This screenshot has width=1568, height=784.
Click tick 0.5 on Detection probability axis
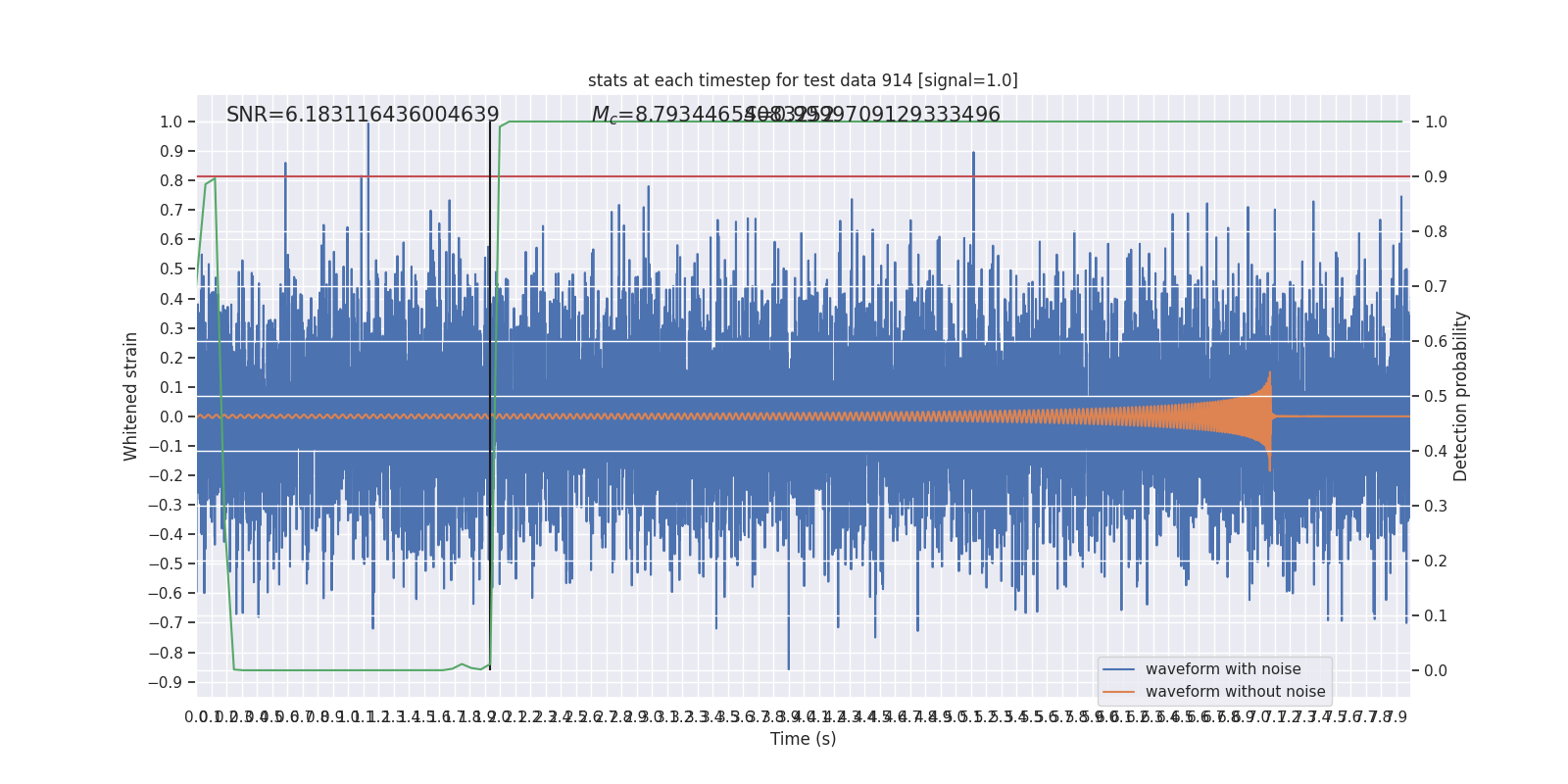tap(1436, 397)
